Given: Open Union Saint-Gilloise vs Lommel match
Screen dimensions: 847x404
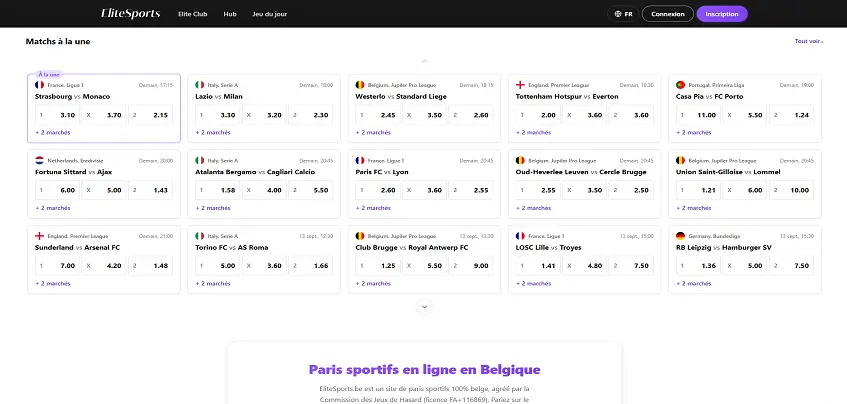Looking at the screenshot, I should 728,172.
